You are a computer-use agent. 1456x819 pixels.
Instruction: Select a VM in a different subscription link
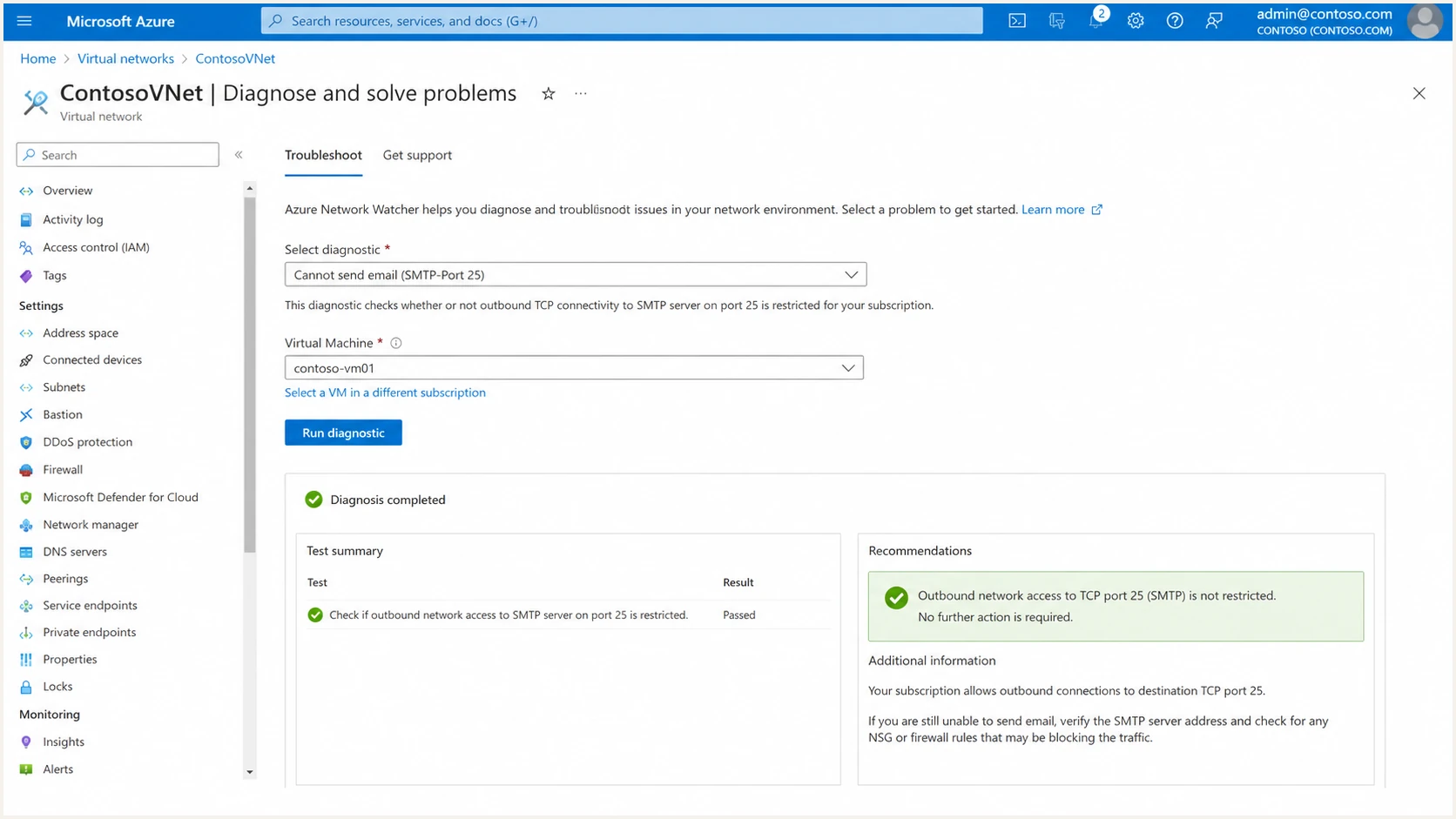(x=385, y=393)
